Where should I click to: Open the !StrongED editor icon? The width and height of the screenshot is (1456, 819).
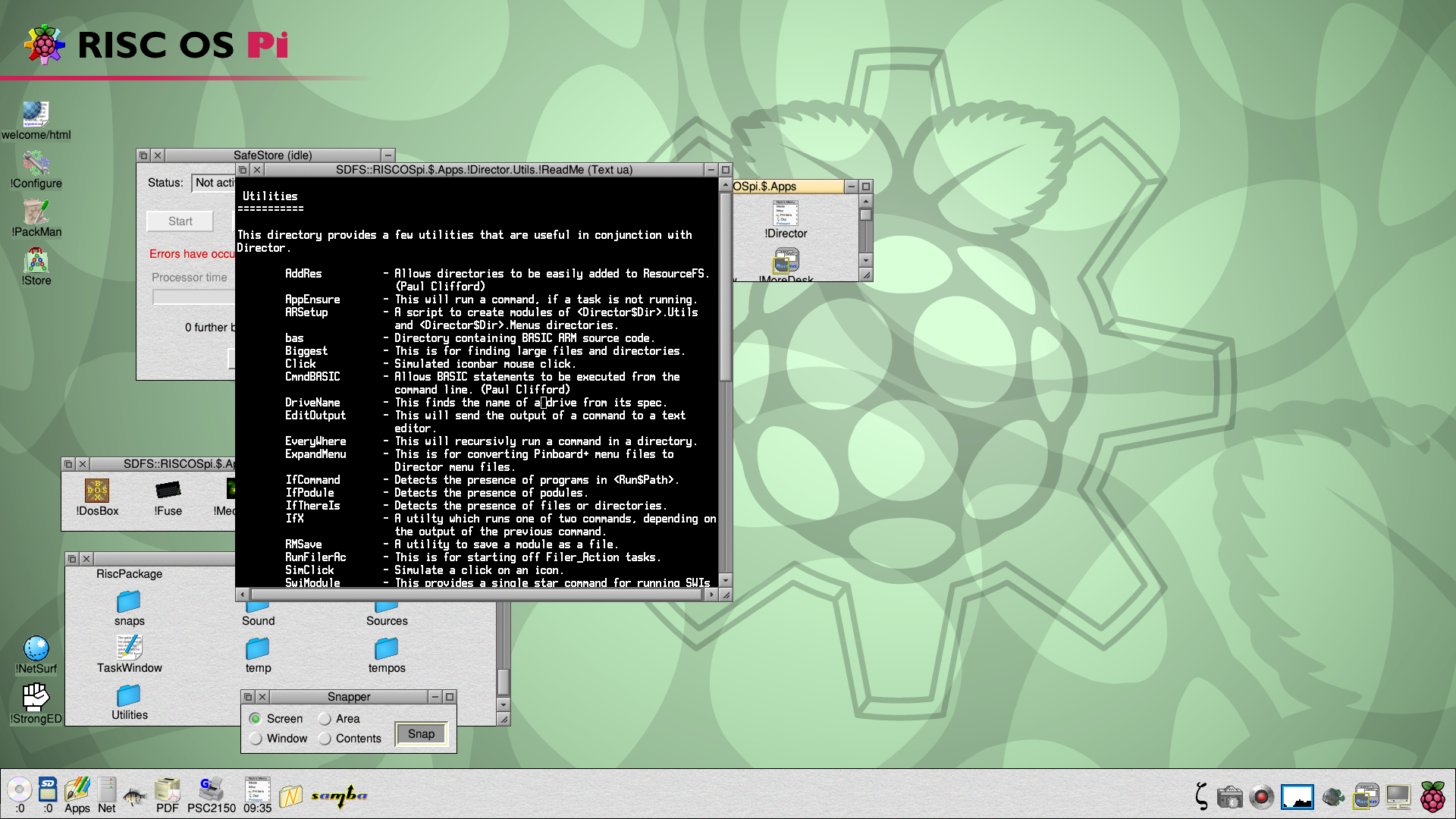(36, 704)
